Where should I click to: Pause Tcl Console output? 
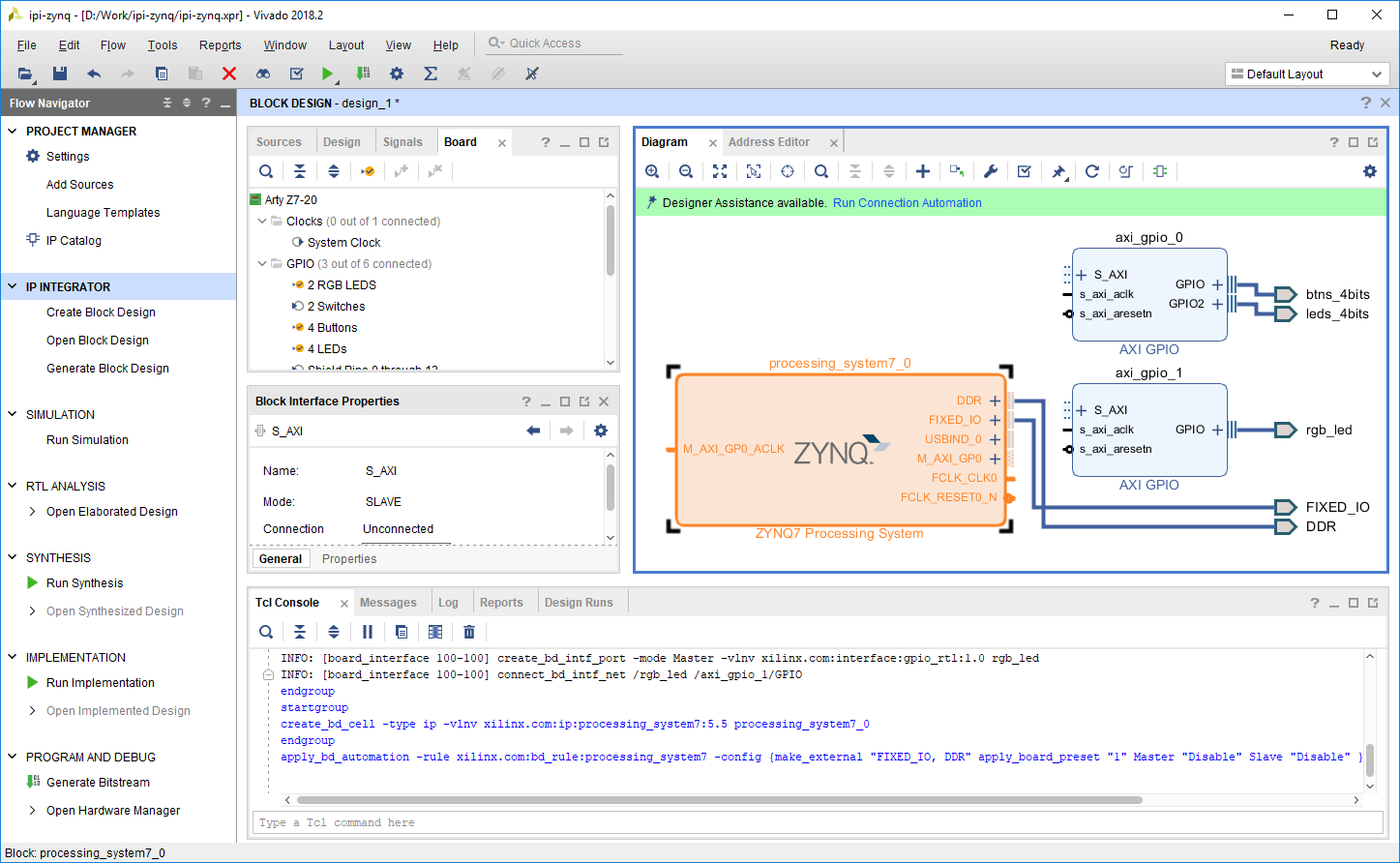pos(368,632)
